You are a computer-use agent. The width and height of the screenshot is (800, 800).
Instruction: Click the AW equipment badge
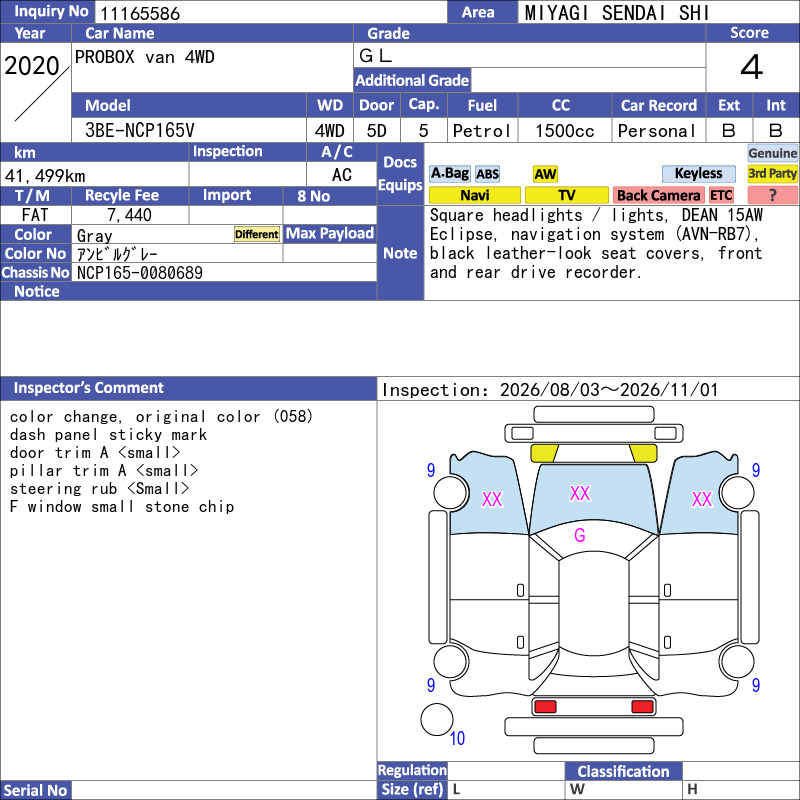tap(545, 174)
